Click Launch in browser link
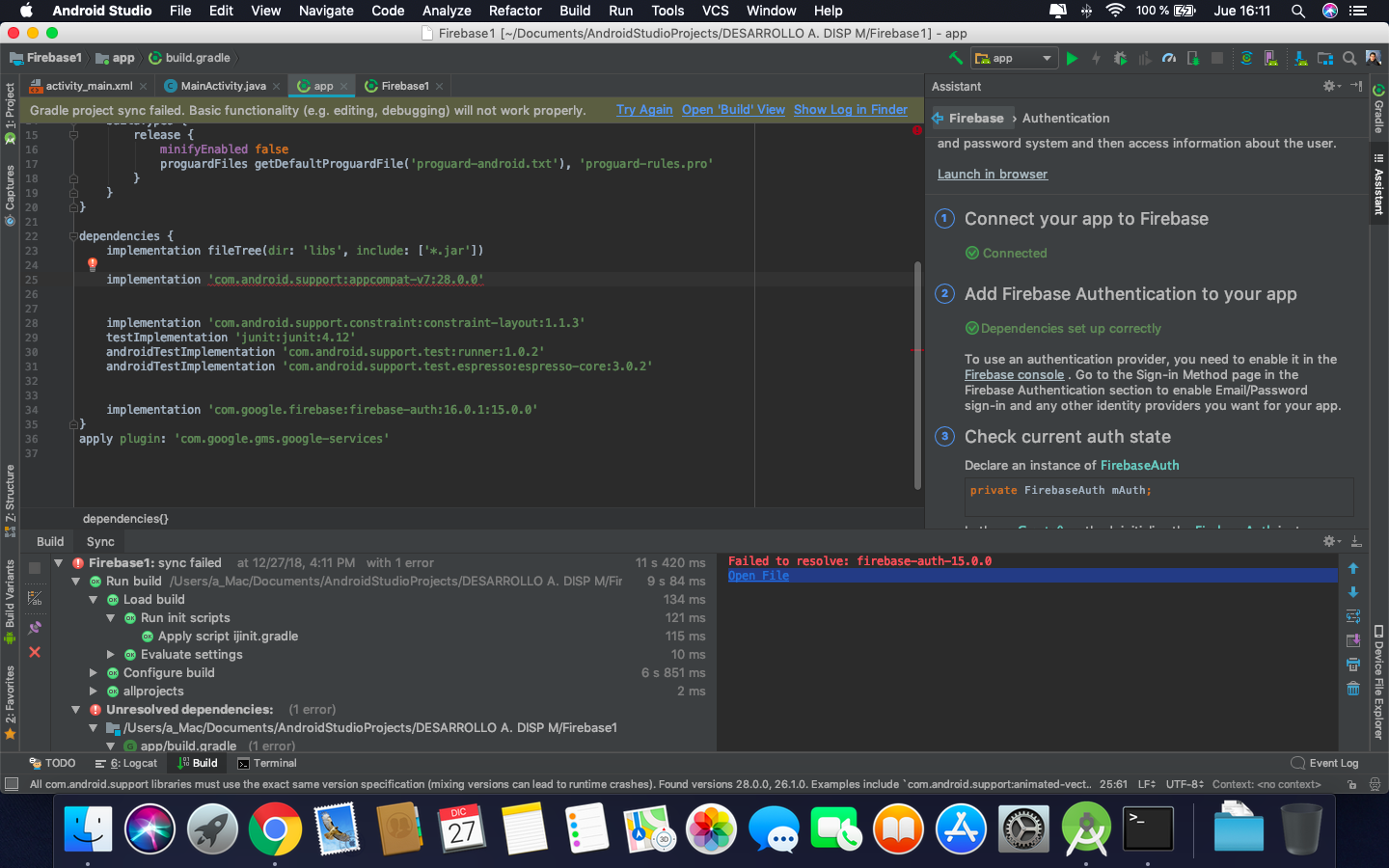 [x=993, y=174]
